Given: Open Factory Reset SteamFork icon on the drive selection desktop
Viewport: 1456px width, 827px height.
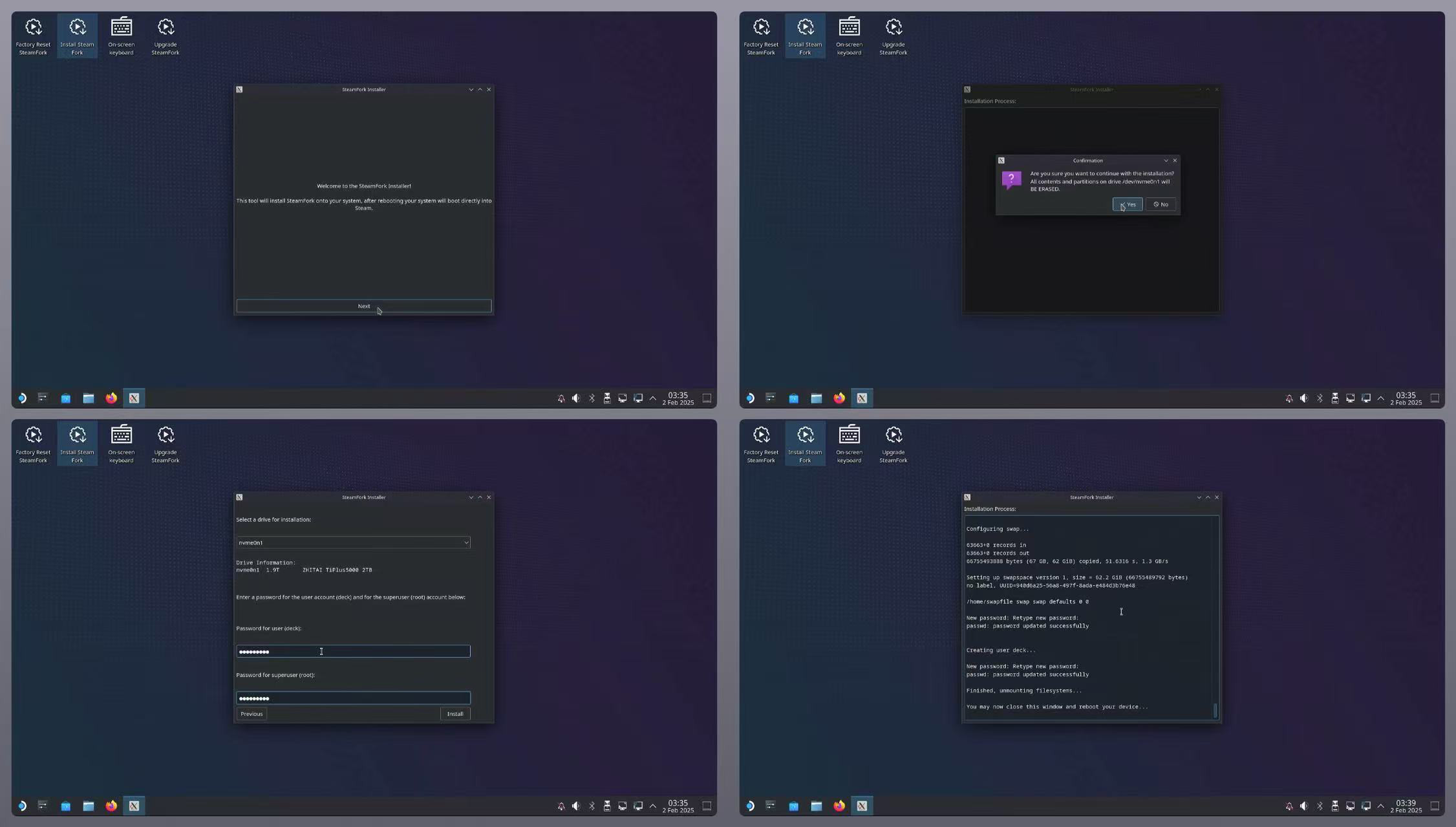Looking at the screenshot, I should 33,444.
